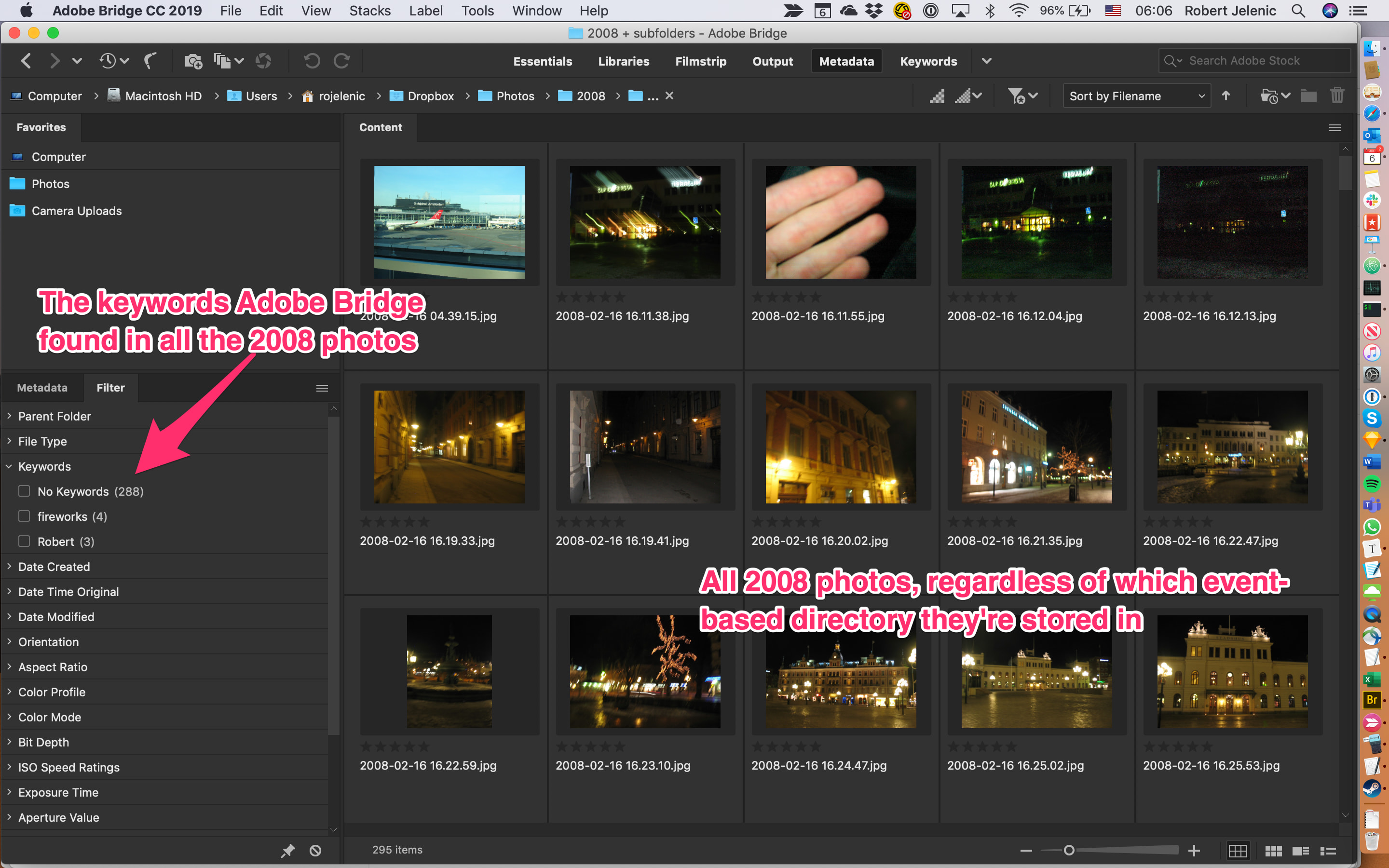
Task: Clear all filters icon
Action: point(315,850)
